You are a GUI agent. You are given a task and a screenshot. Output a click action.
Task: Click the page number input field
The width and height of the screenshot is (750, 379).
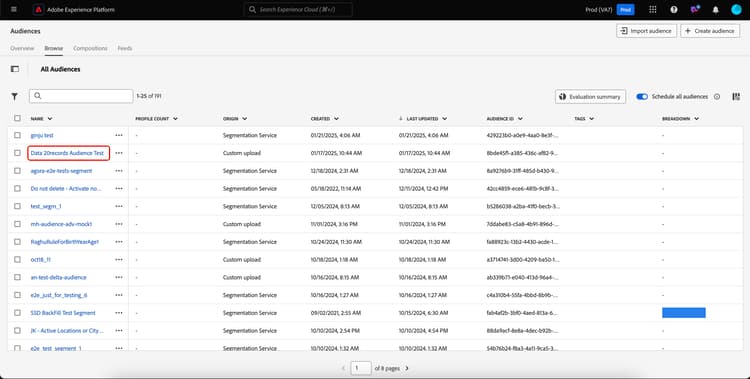361,368
